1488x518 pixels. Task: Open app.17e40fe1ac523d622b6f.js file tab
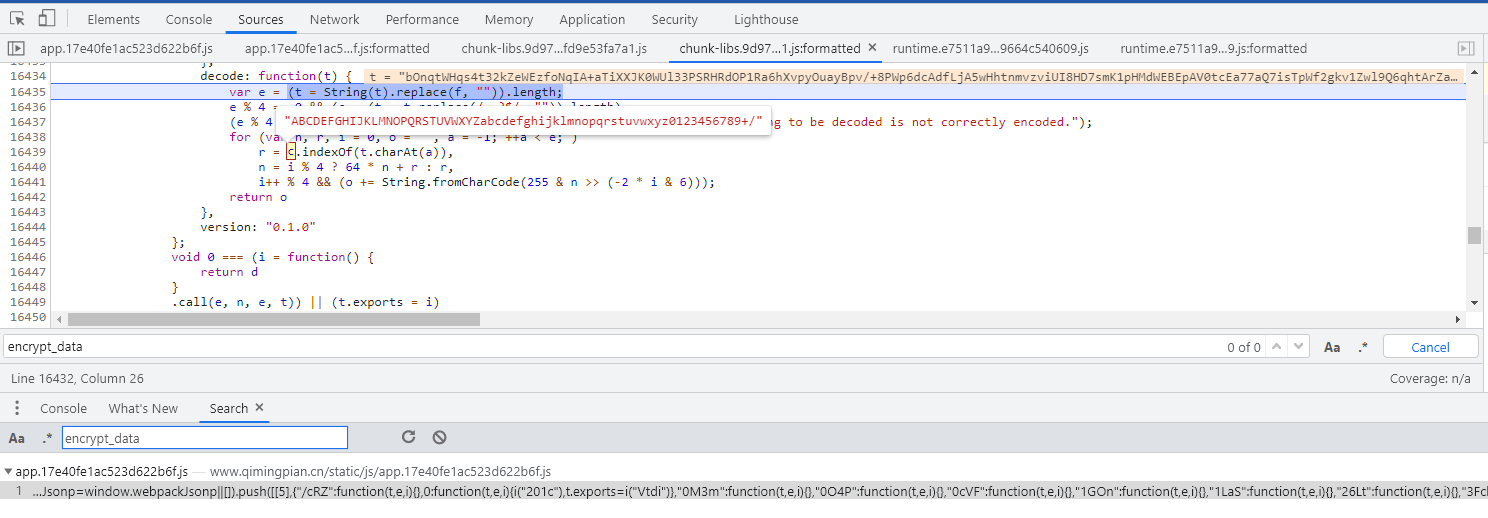click(x=126, y=48)
